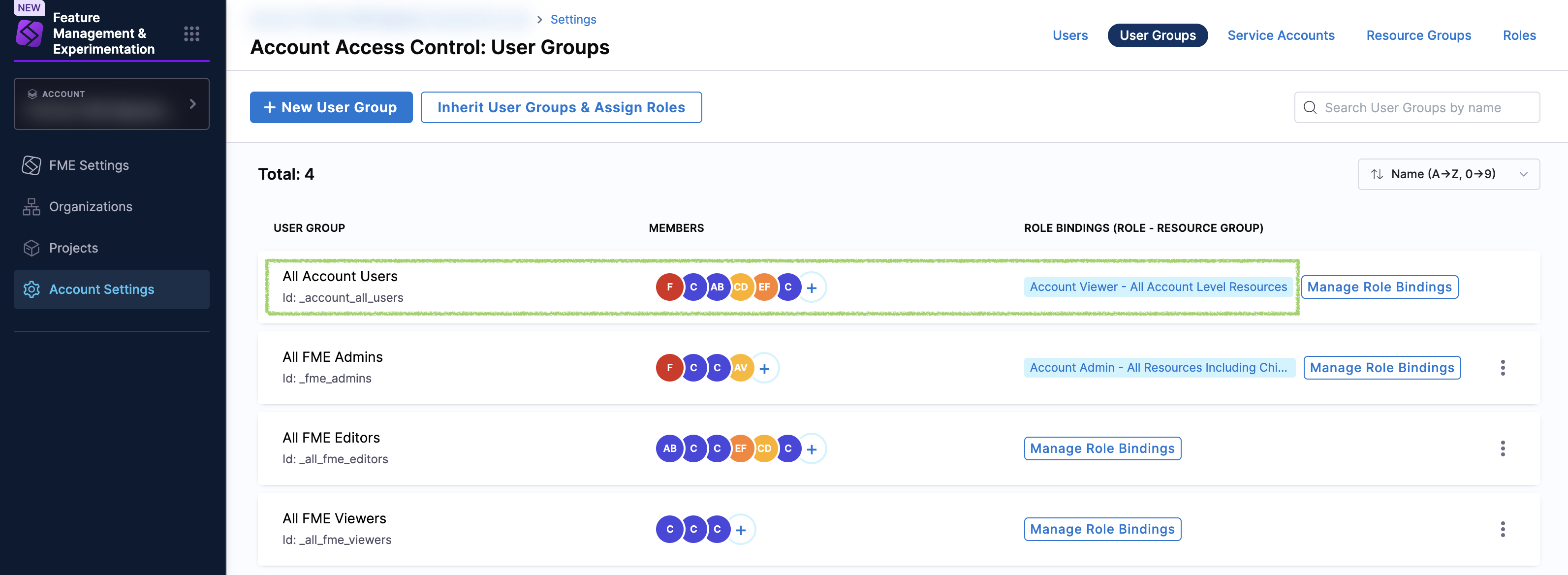Click the New User Group button
The image size is (1568, 575).
coord(331,107)
